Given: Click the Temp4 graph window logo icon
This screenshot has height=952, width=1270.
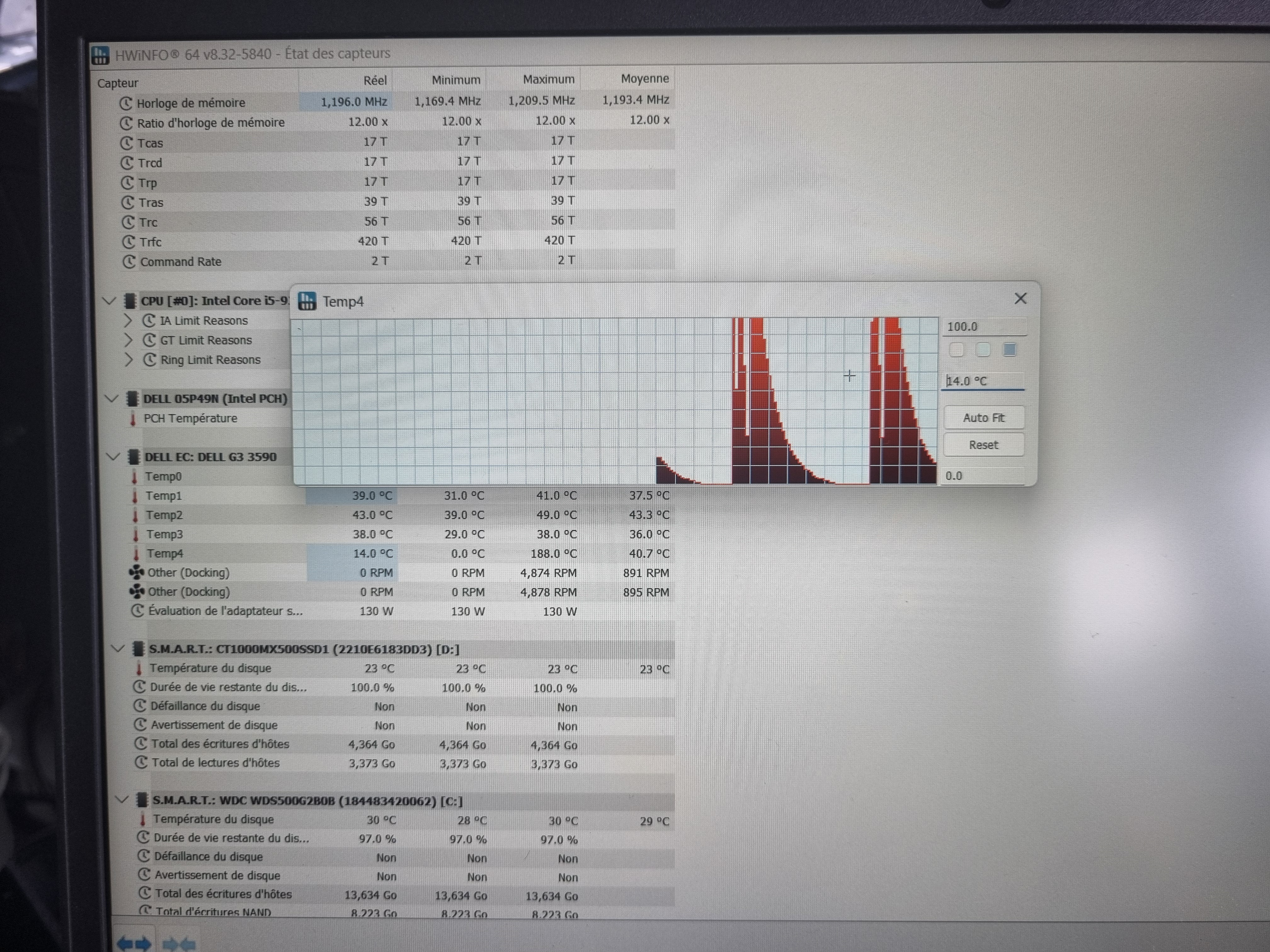Looking at the screenshot, I should pos(307,301).
